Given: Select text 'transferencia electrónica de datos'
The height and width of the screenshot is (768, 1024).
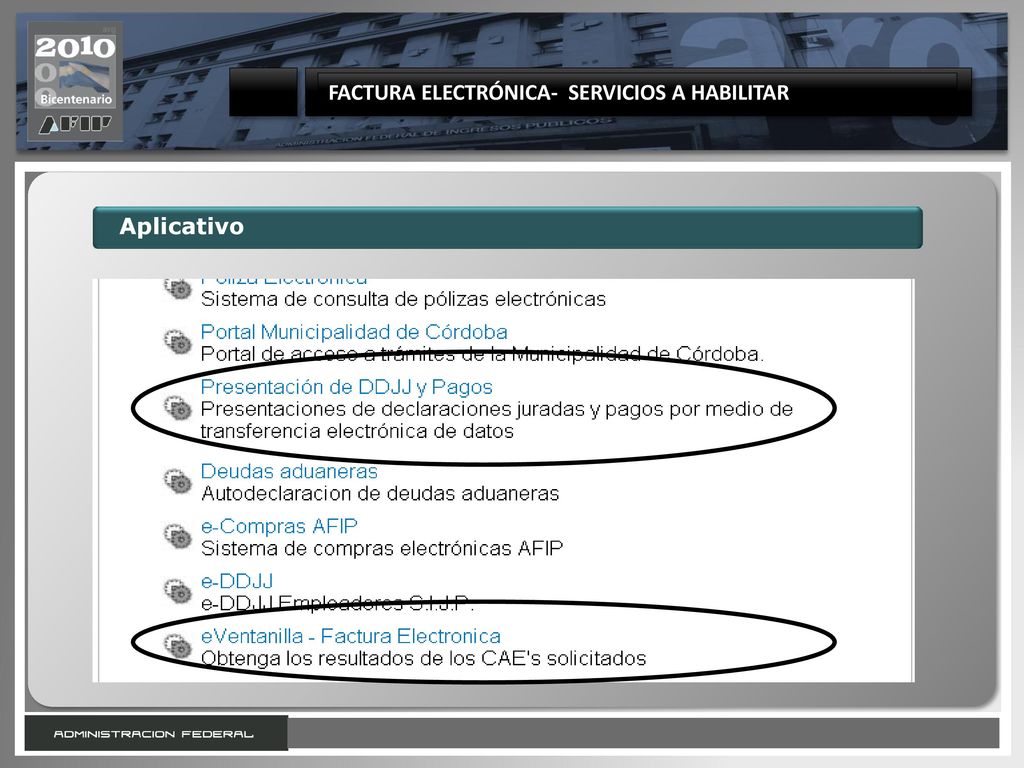Looking at the screenshot, I should click(357, 431).
